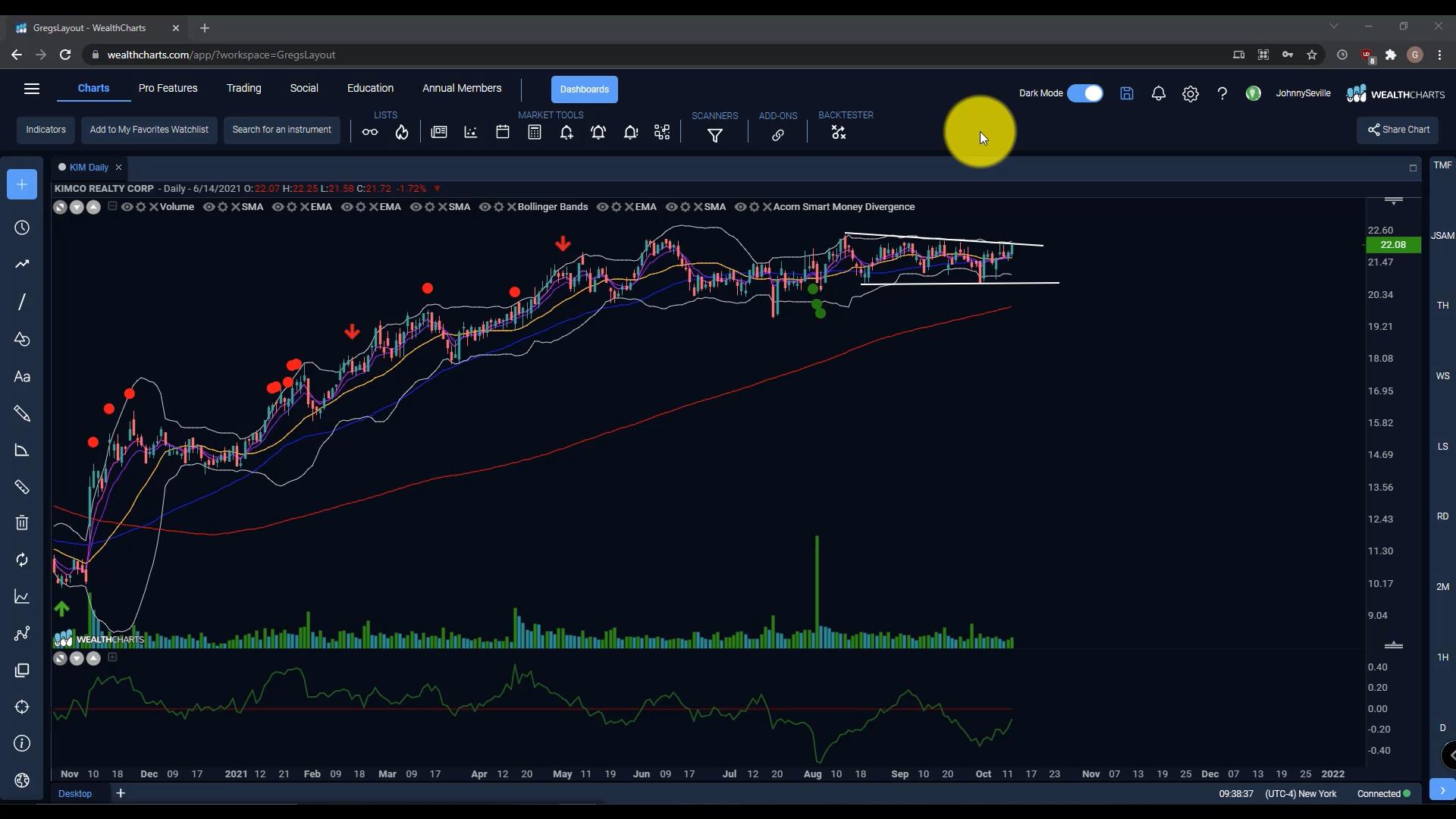This screenshot has height=819, width=1456.
Task: Add a new desktop with plus next to Desktop
Action: click(x=121, y=793)
